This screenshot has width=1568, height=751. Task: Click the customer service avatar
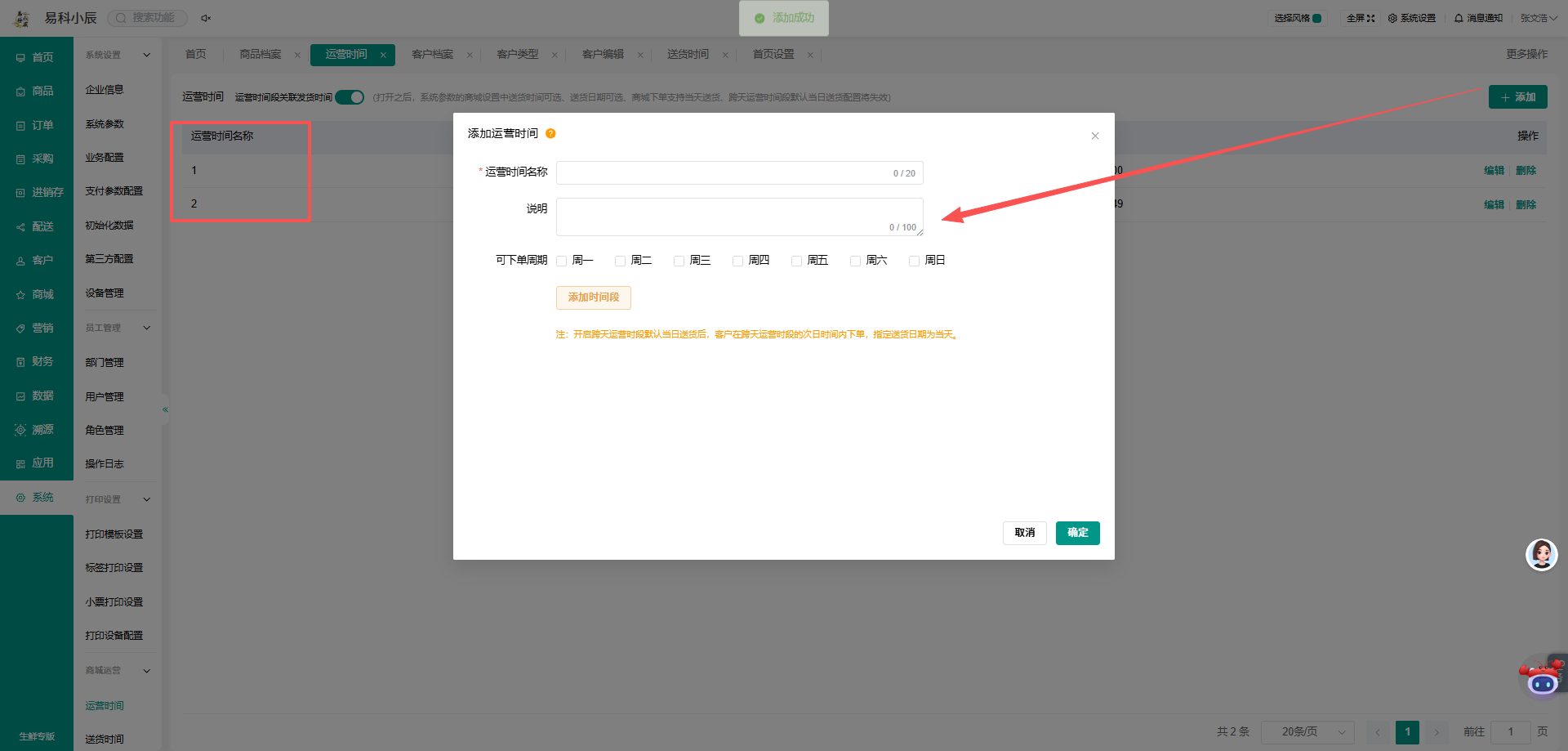[1542, 555]
